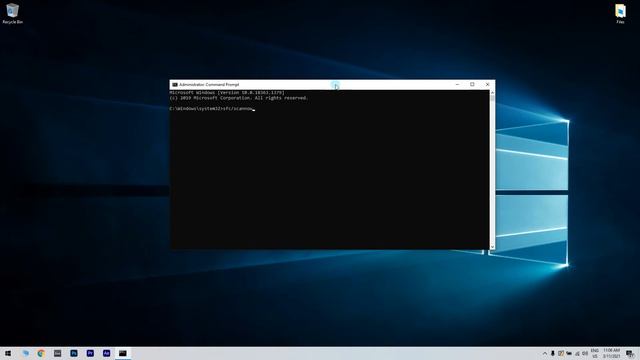Click the Microsoft Windows version line
Viewport: 640px width, 360px height.
(x=227, y=93)
